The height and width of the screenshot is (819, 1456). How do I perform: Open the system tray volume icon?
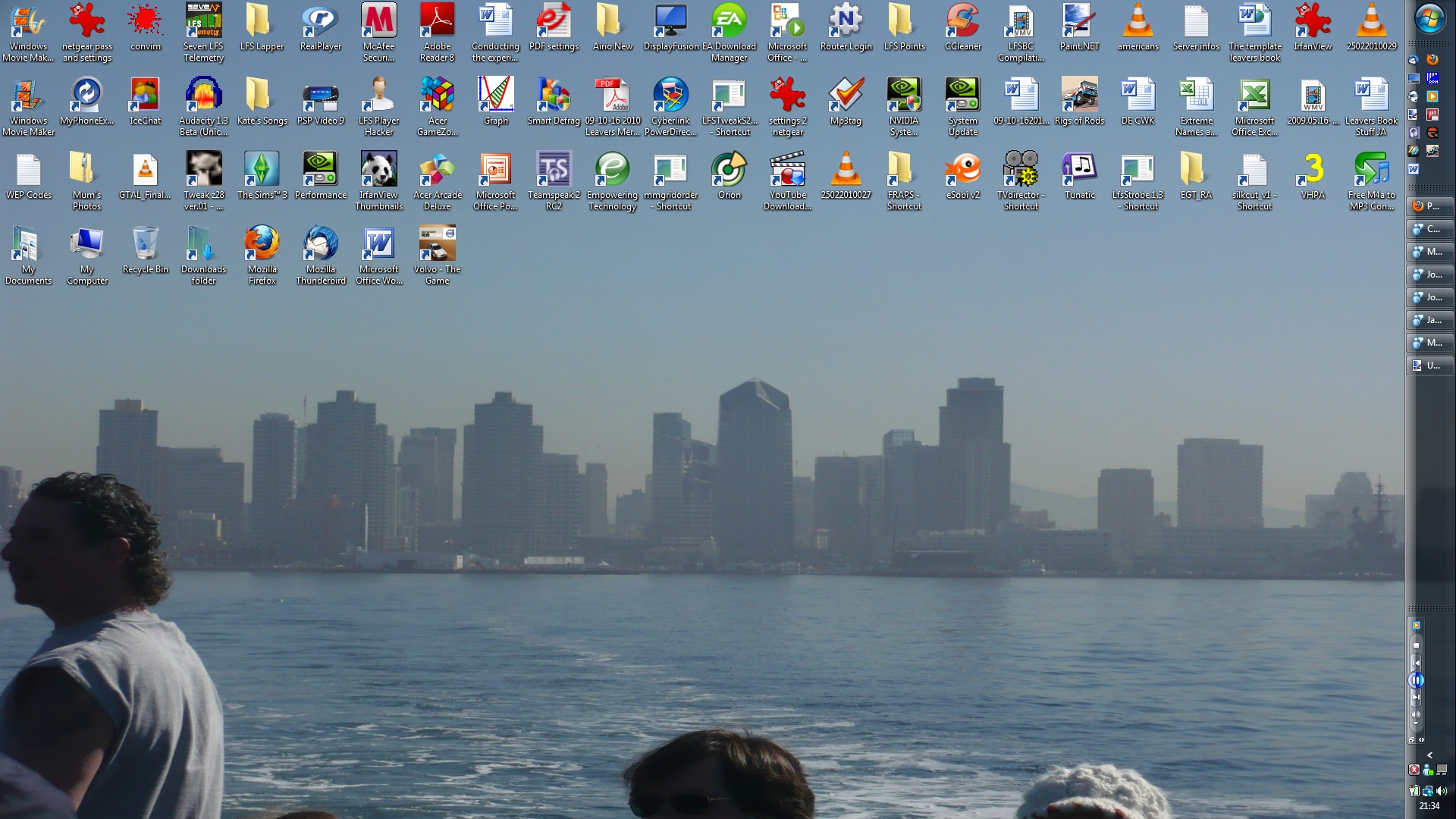click(1441, 791)
